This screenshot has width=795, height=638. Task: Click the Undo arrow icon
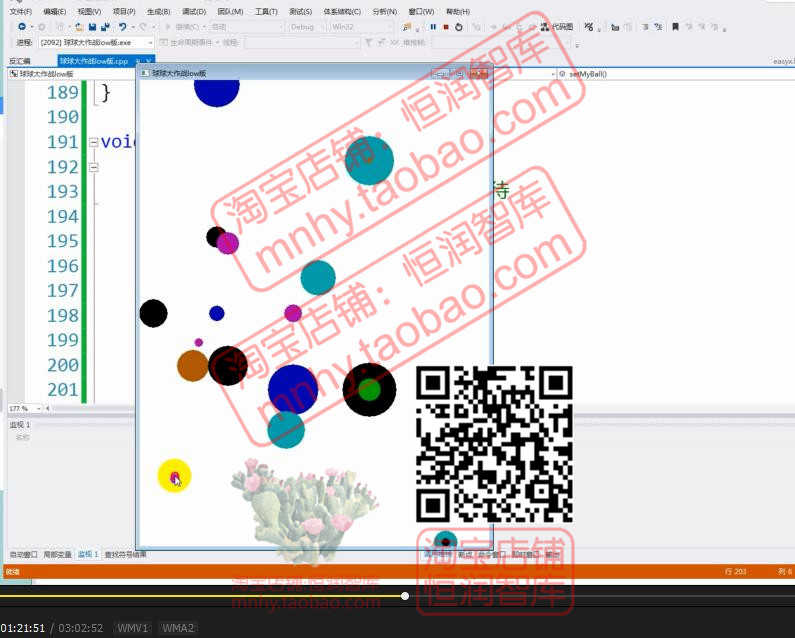click(x=122, y=27)
